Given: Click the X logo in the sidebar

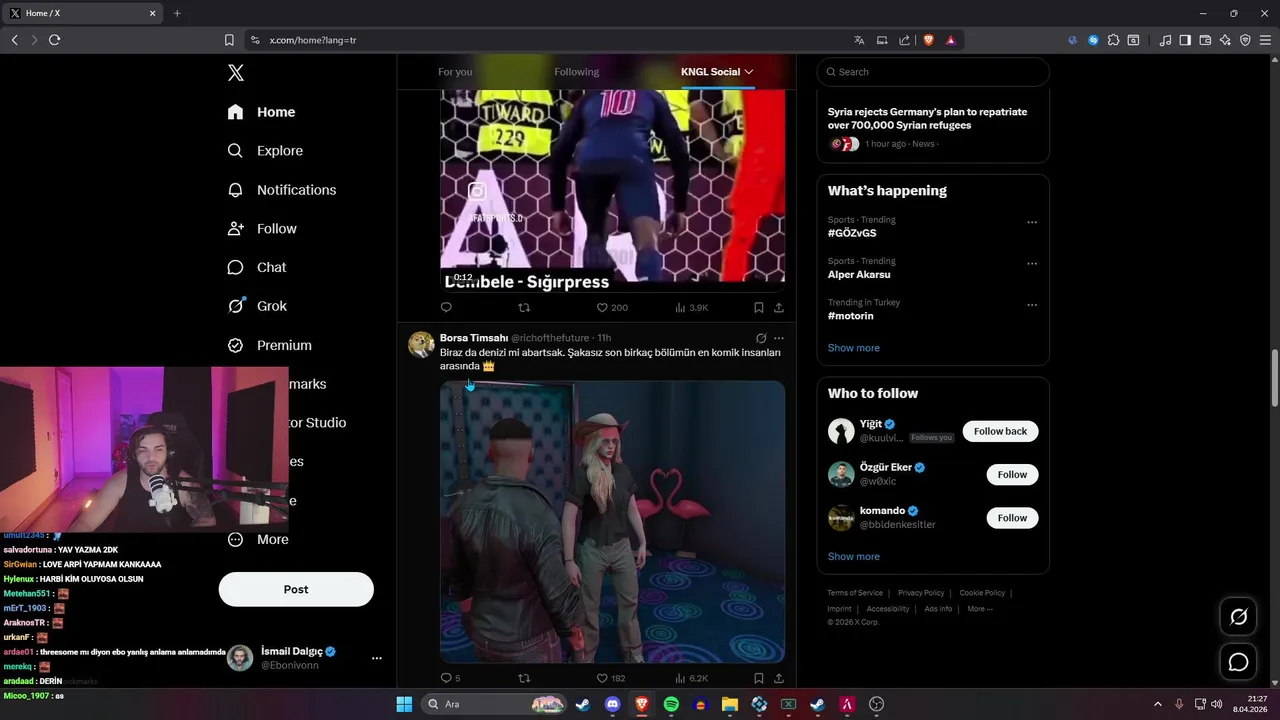Looking at the screenshot, I should point(235,72).
